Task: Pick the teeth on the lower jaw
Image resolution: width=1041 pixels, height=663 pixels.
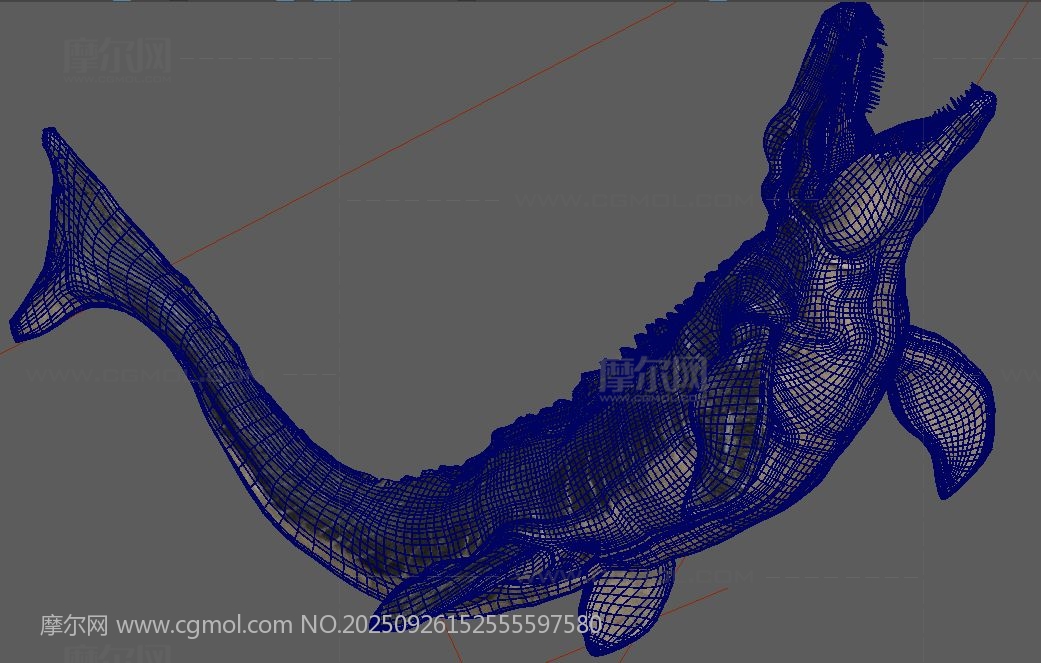Action: click(965, 98)
